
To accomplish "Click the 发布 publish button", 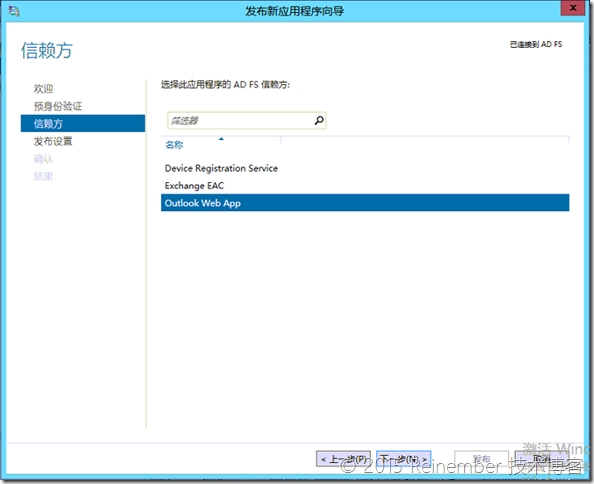I will pos(481,459).
